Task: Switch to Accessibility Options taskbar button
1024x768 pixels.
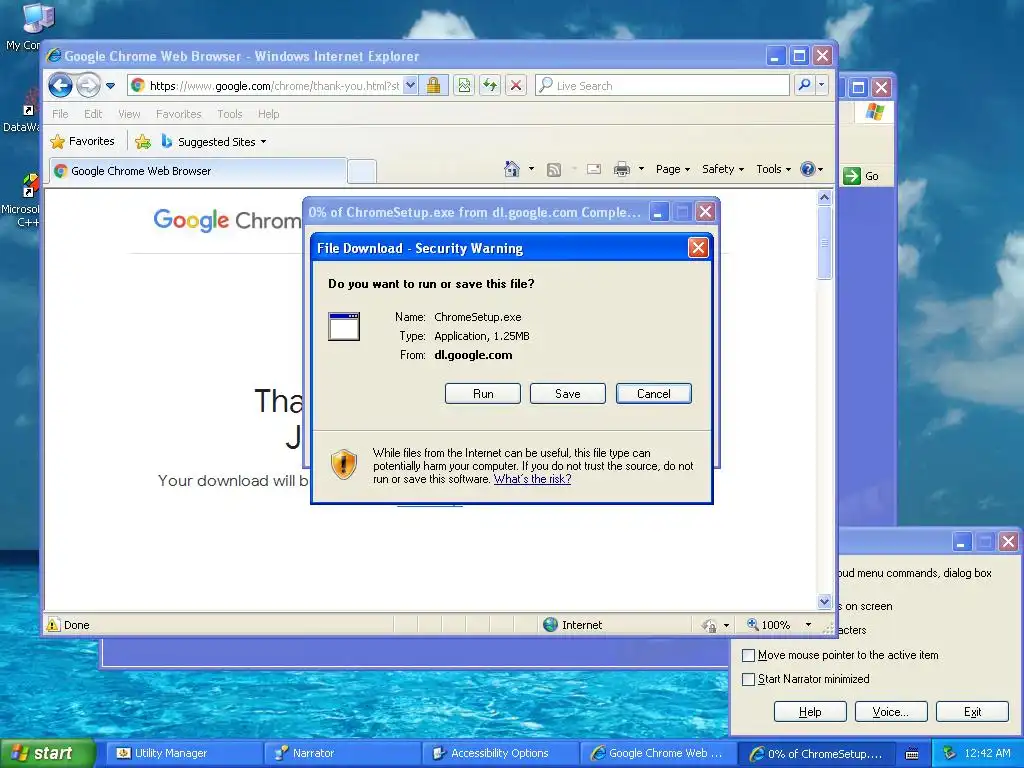Action: (500, 753)
